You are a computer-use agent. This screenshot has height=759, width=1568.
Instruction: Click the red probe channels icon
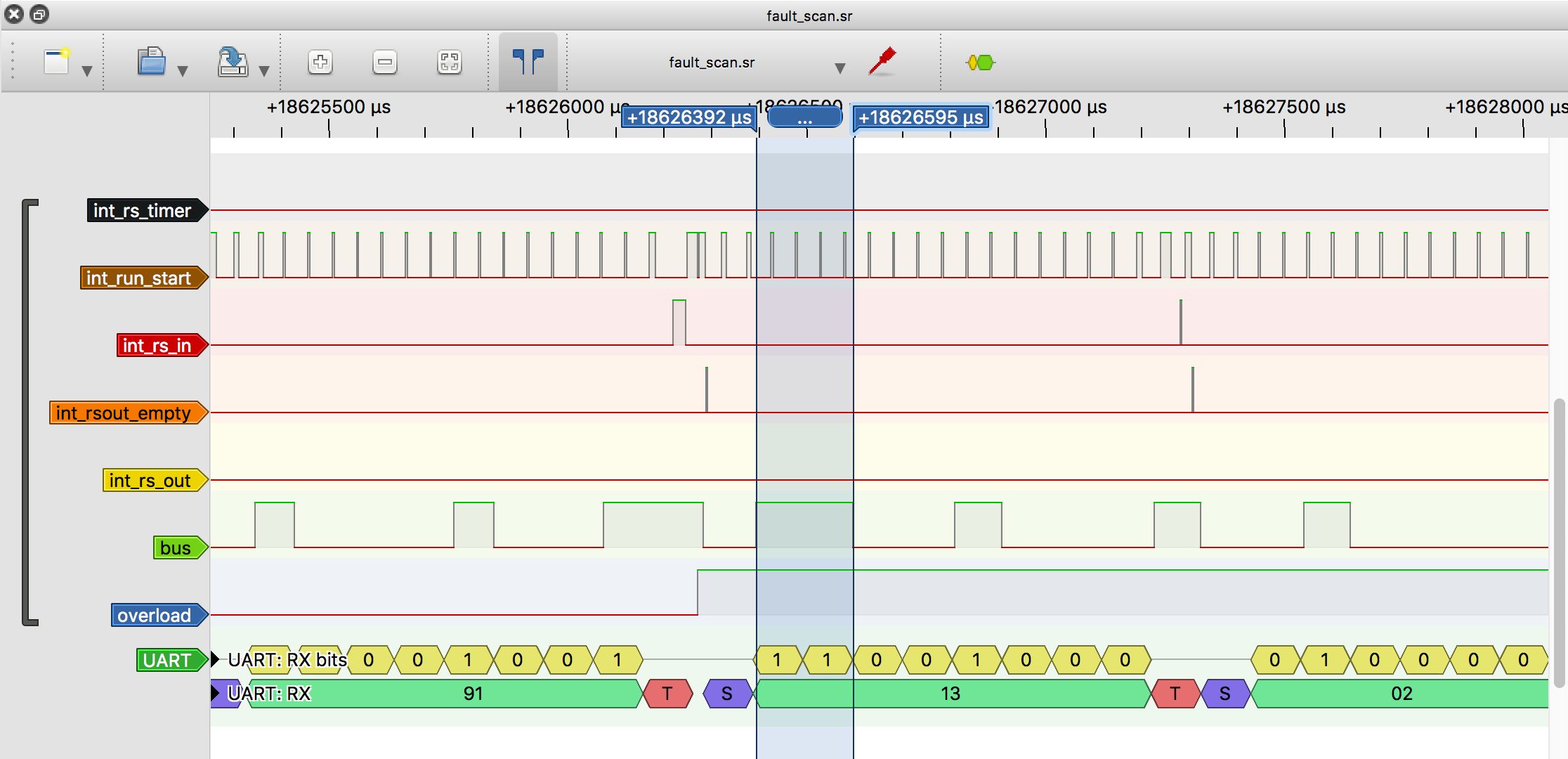tap(882, 61)
